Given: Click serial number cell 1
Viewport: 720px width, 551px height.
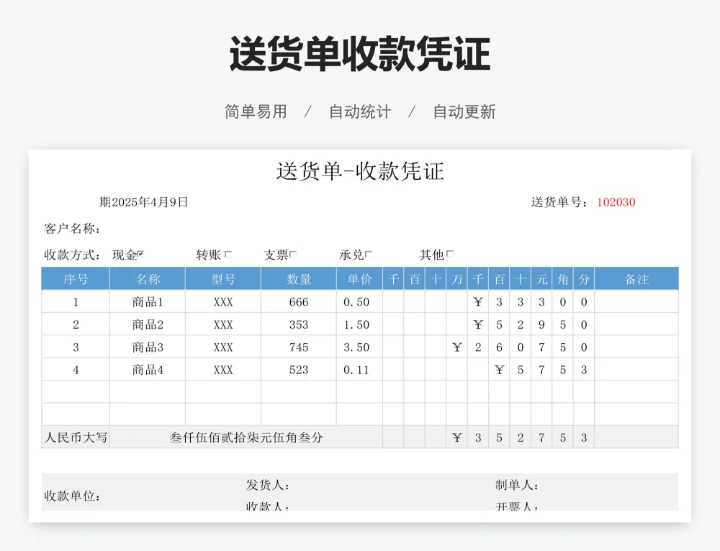Looking at the screenshot, I should [75, 302].
